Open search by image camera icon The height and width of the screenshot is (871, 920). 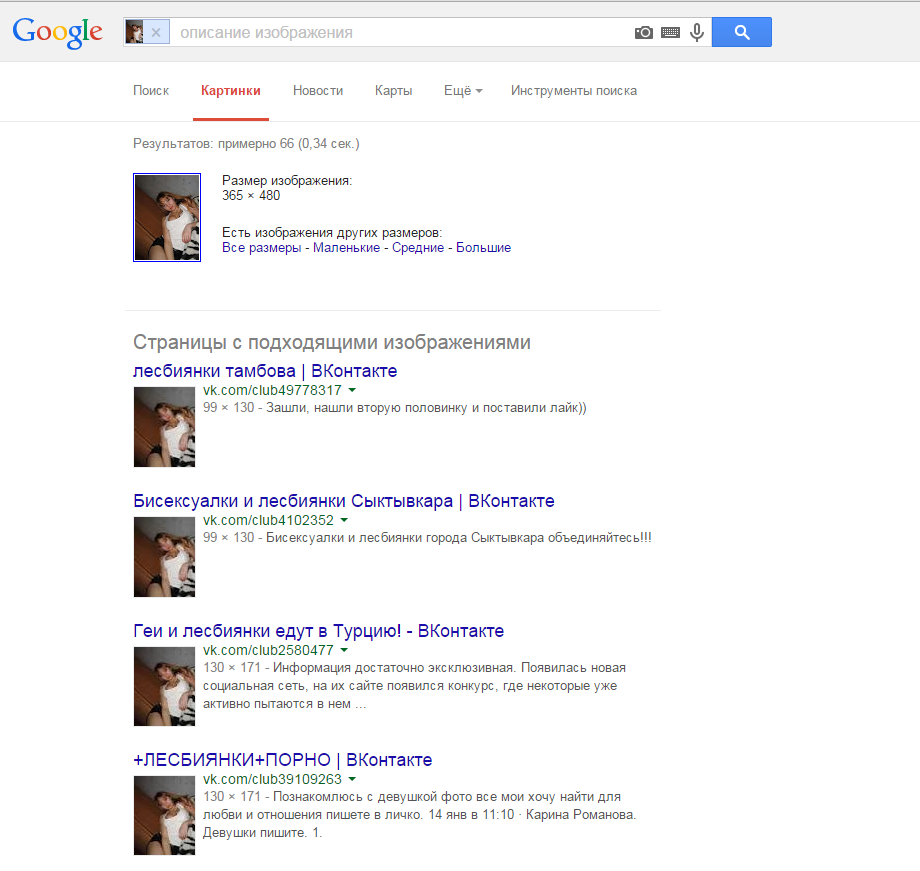[x=644, y=33]
